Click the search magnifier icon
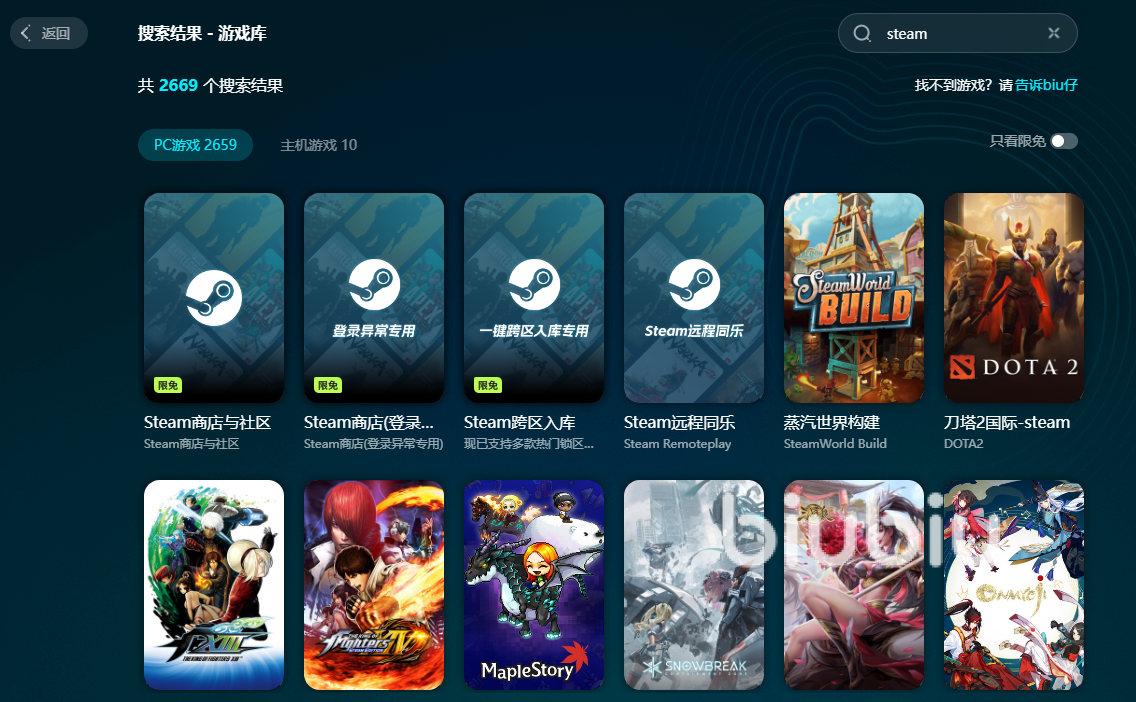The image size is (1136, 702). coord(861,33)
